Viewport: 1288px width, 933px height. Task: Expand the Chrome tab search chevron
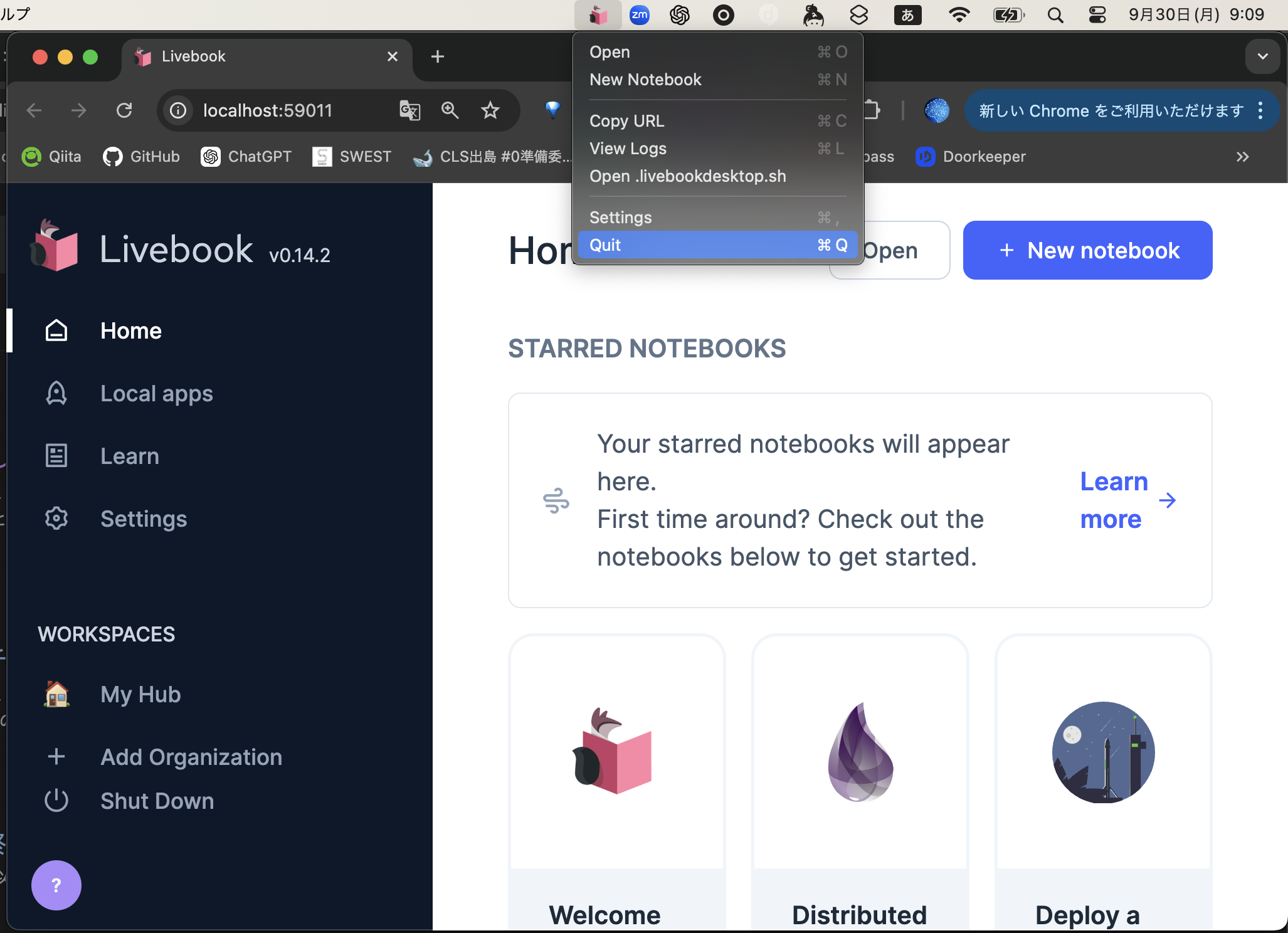(x=1262, y=56)
